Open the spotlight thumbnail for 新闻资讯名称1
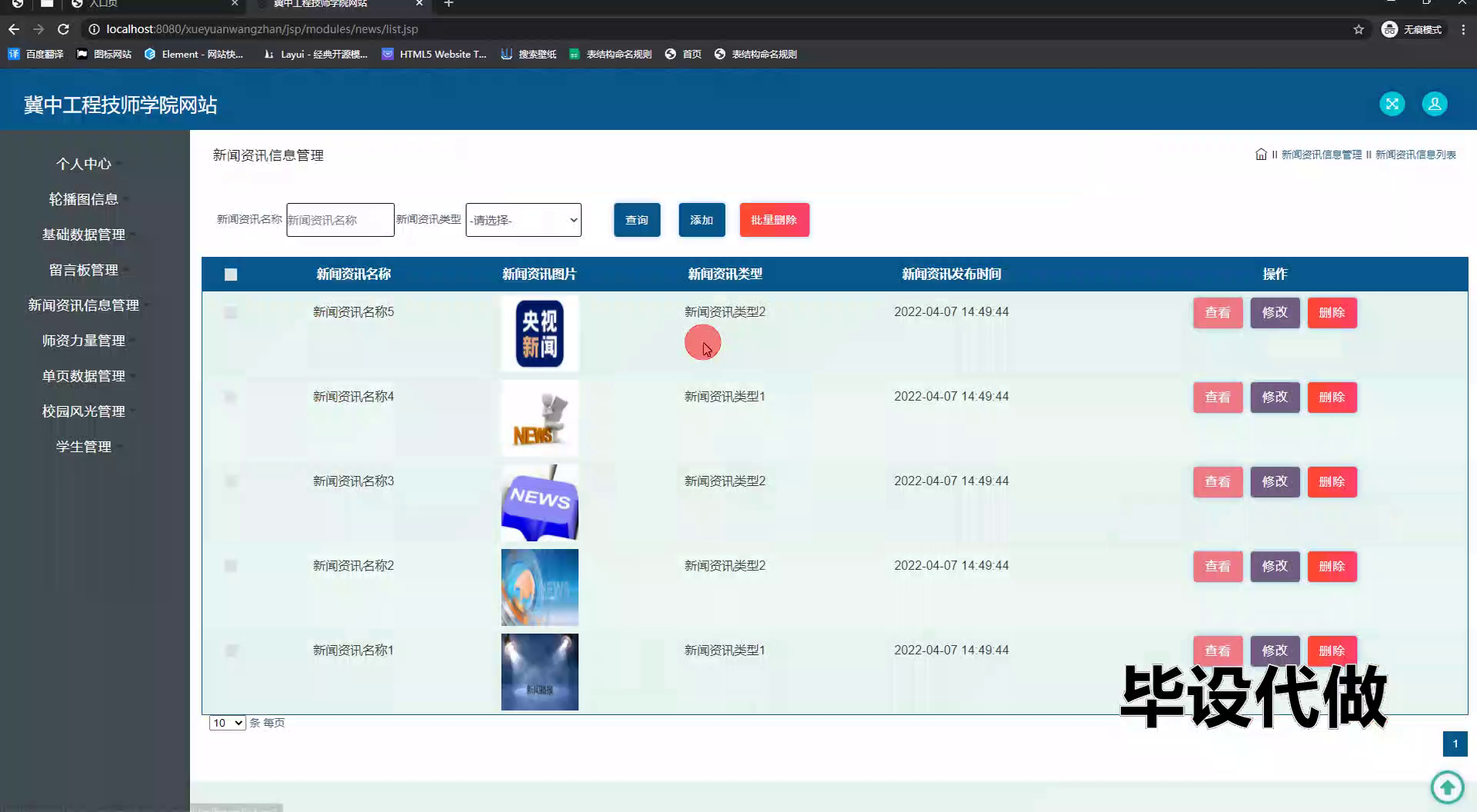 (x=539, y=672)
